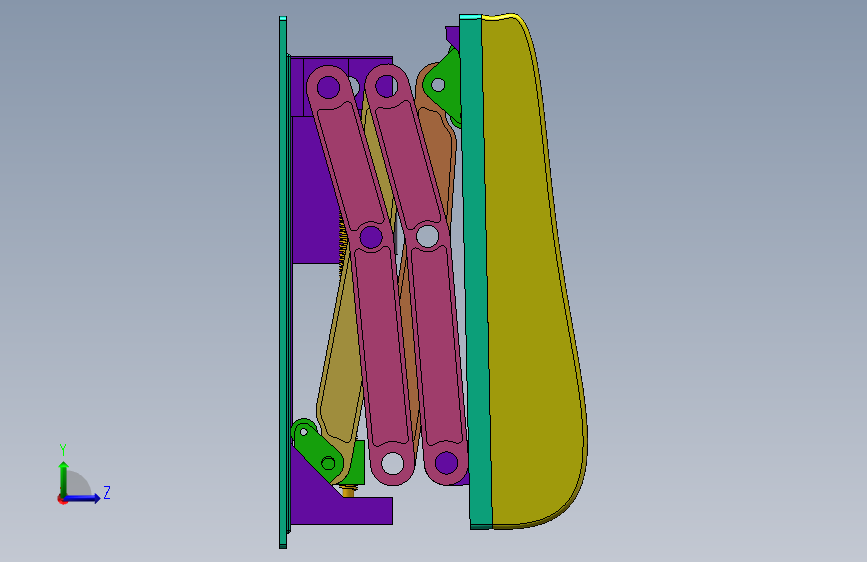Pick the top pivot hole of left pink link
This screenshot has width=867, height=562.
pos(328,87)
